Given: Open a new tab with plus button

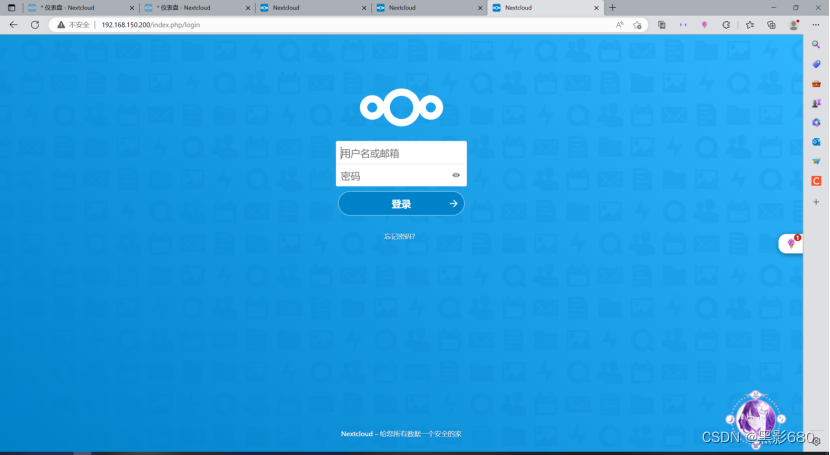Looking at the screenshot, I should pyautogui.click(x=612, y=7).
